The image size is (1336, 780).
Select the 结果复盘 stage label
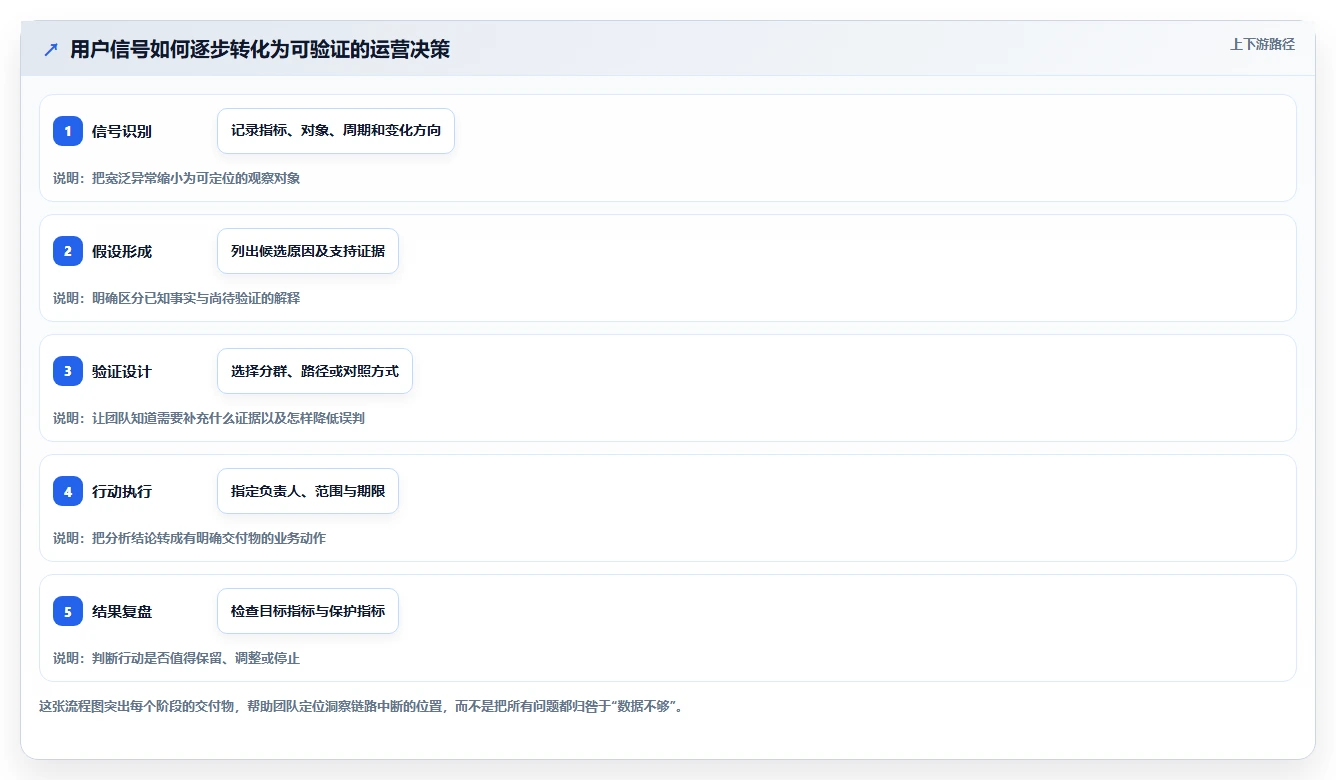[x=122, y=611]
